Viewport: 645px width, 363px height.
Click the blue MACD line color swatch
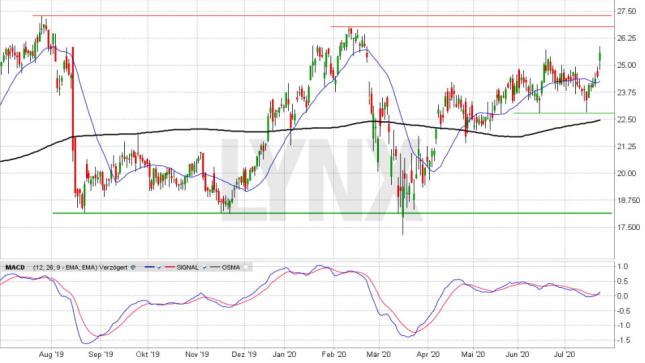[149, 268]
